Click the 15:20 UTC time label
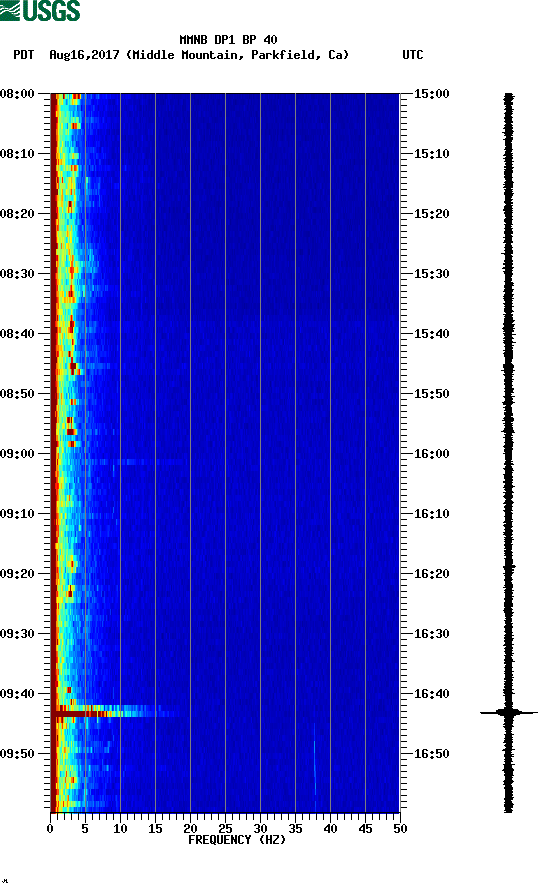Screen dimensions: 552x892 (x=431, y=213)
